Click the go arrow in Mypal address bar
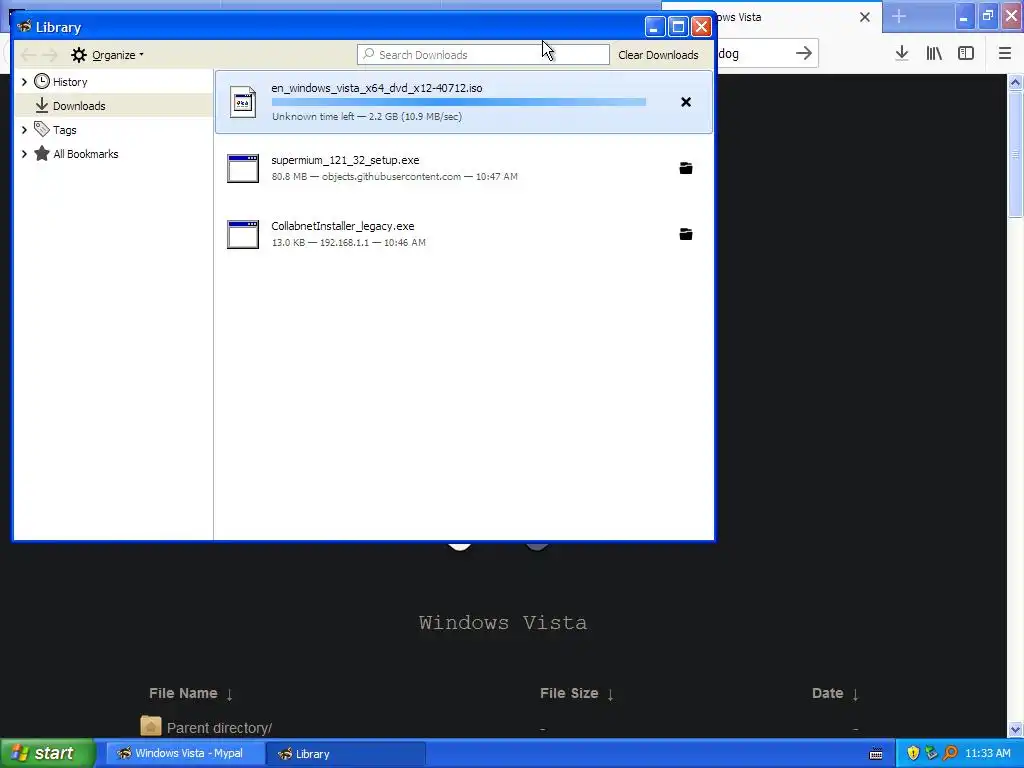The width and height of the screenshot is (1024, 768). pos(804,54)
